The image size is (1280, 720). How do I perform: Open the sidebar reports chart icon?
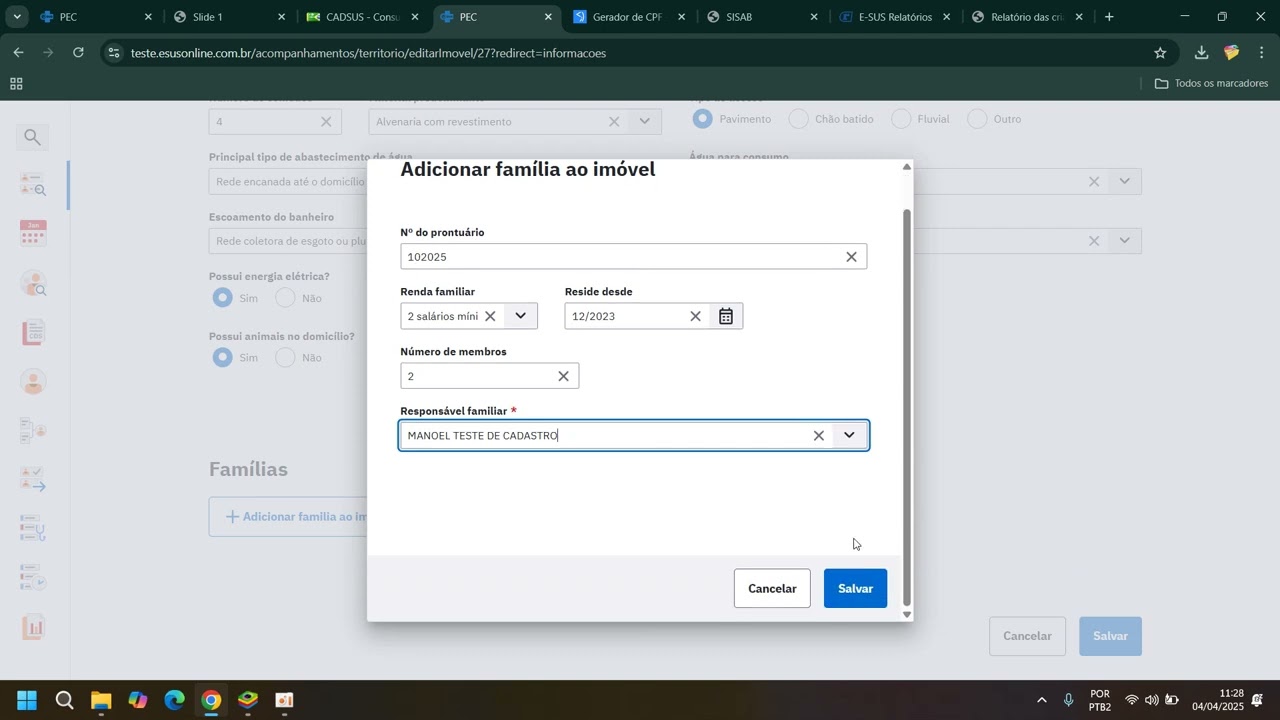click(x=33, y=628)
